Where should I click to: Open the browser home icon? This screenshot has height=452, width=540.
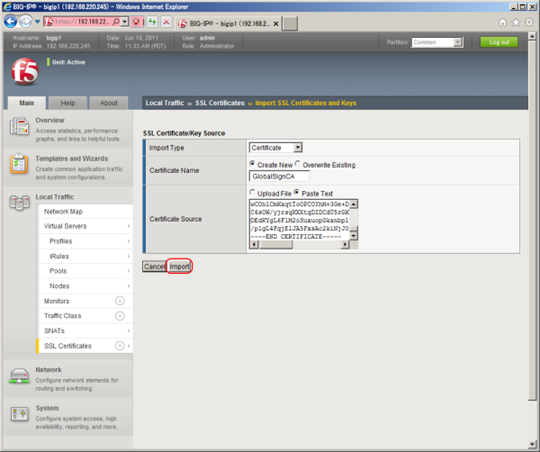502,22
